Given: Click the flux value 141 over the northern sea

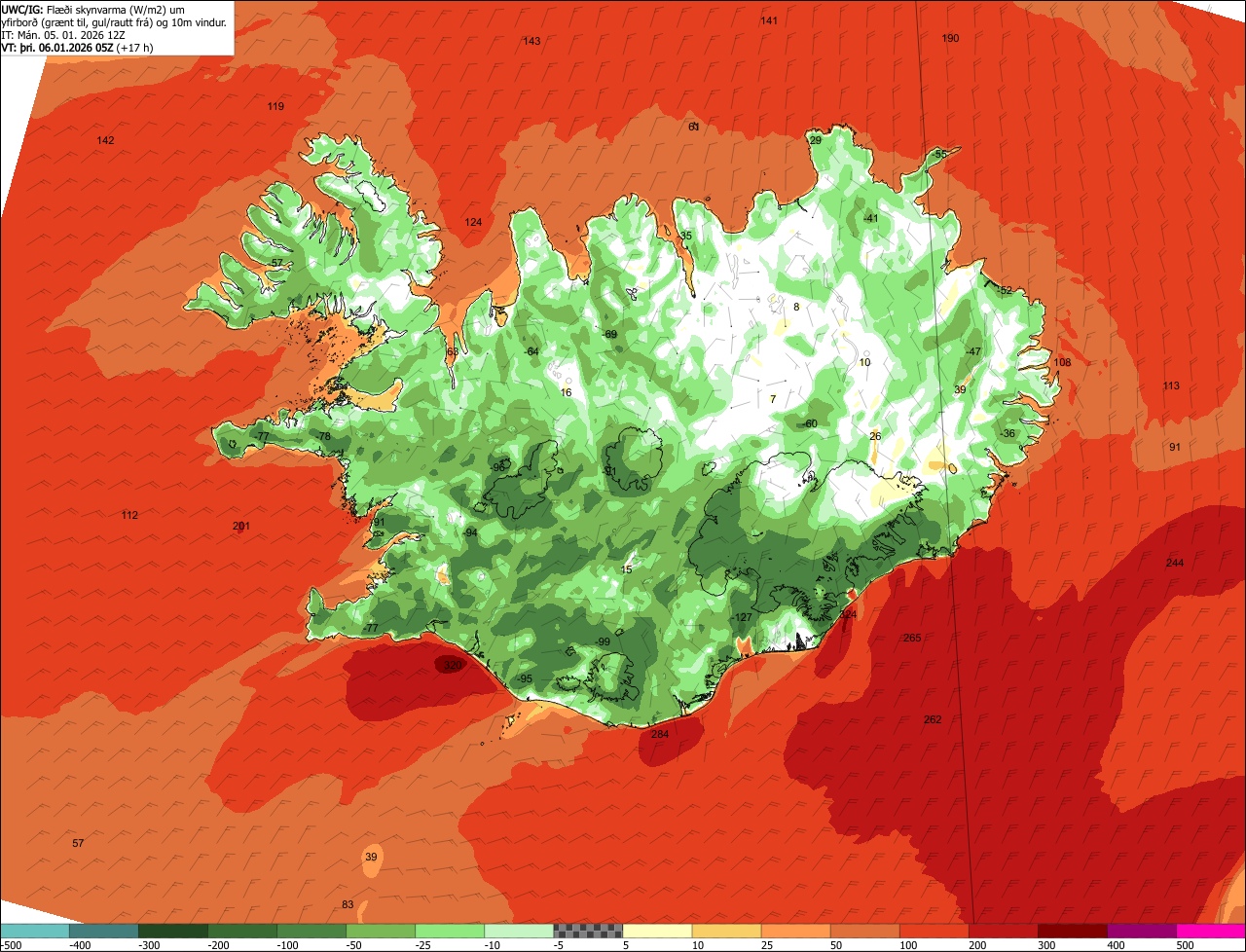Looking at the screenshot, I should coord(769,20).
